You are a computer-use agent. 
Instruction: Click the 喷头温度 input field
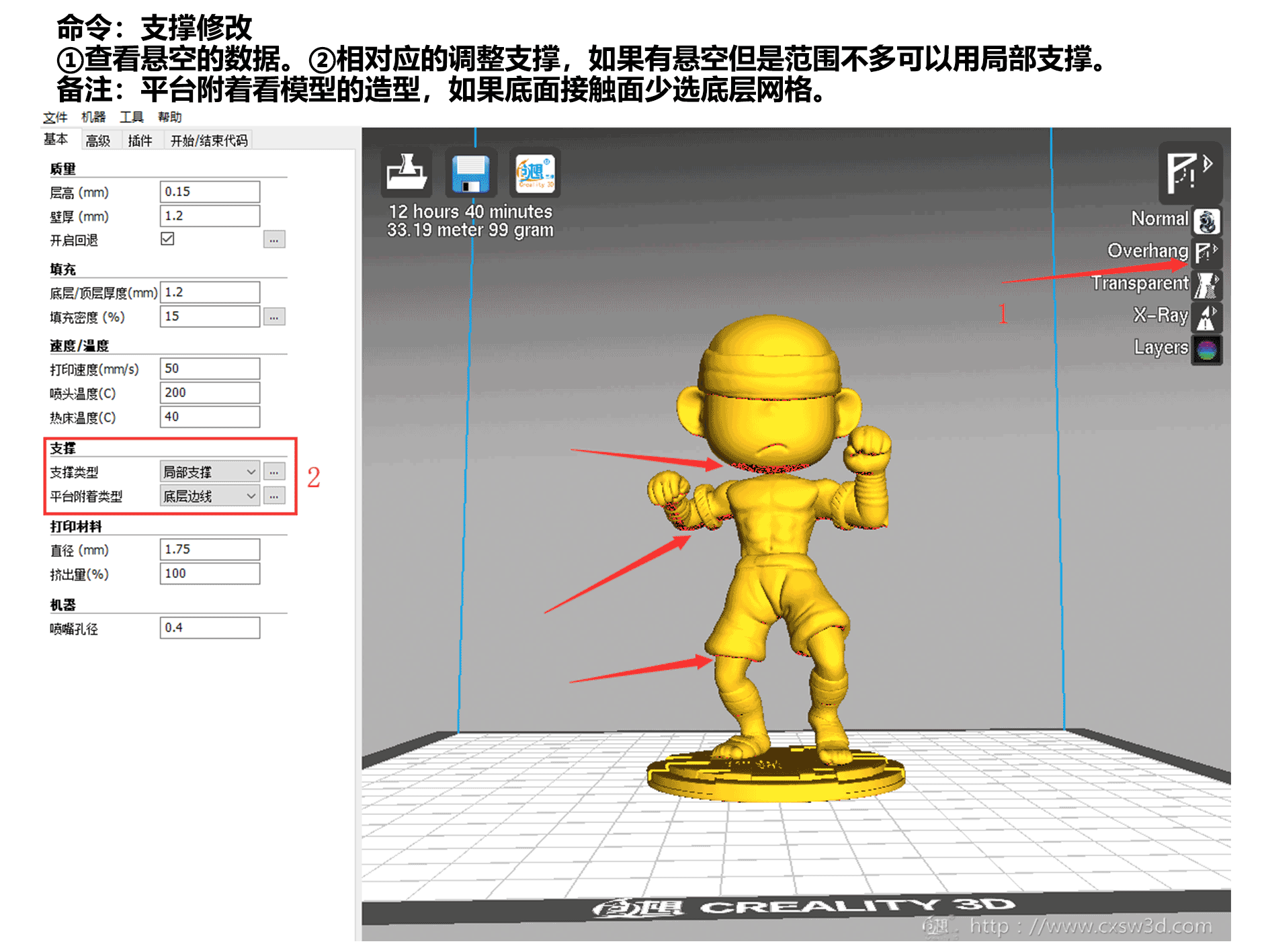click(x=210, y=392)
